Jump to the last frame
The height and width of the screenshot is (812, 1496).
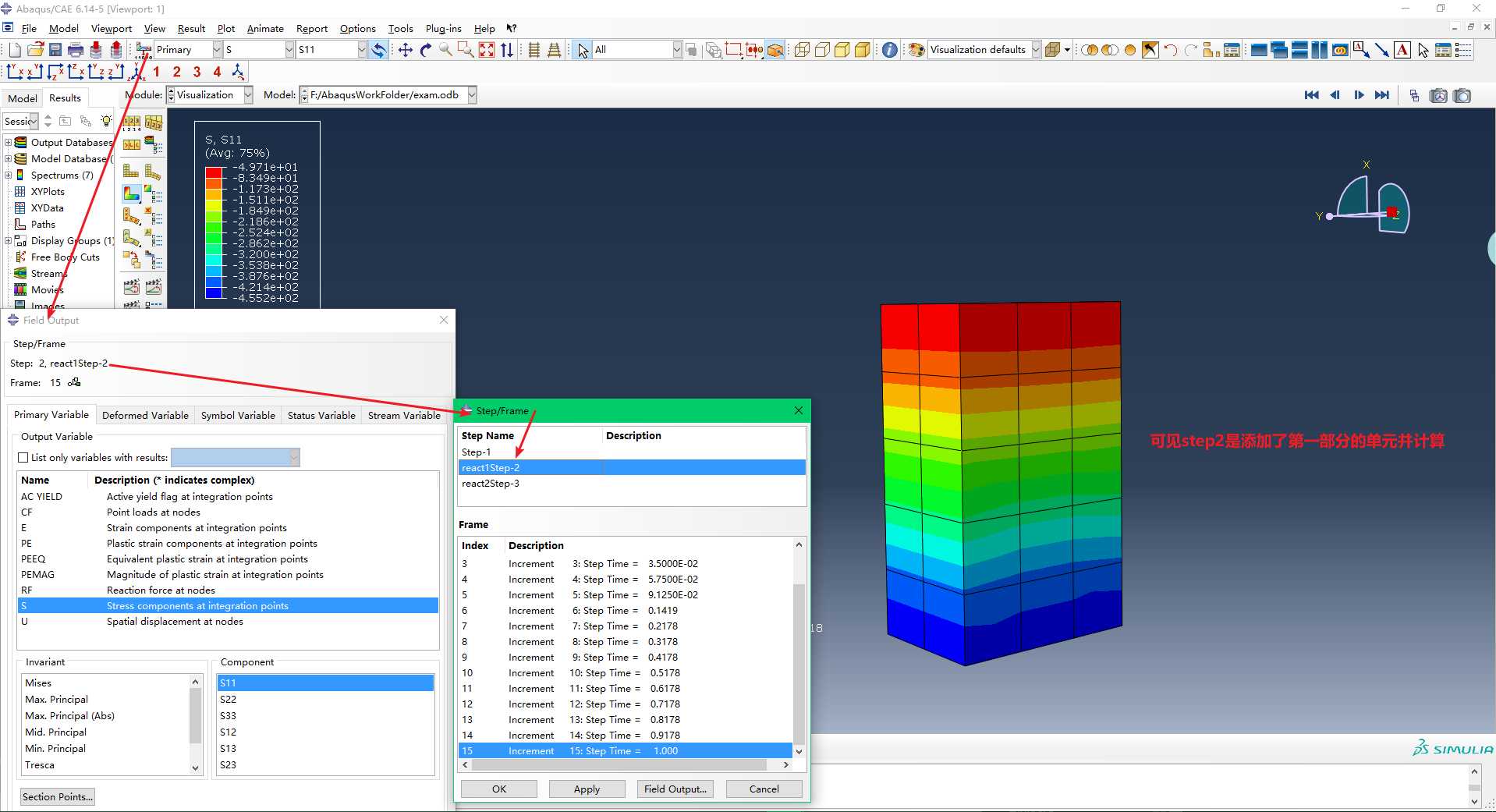(1382, 95)
